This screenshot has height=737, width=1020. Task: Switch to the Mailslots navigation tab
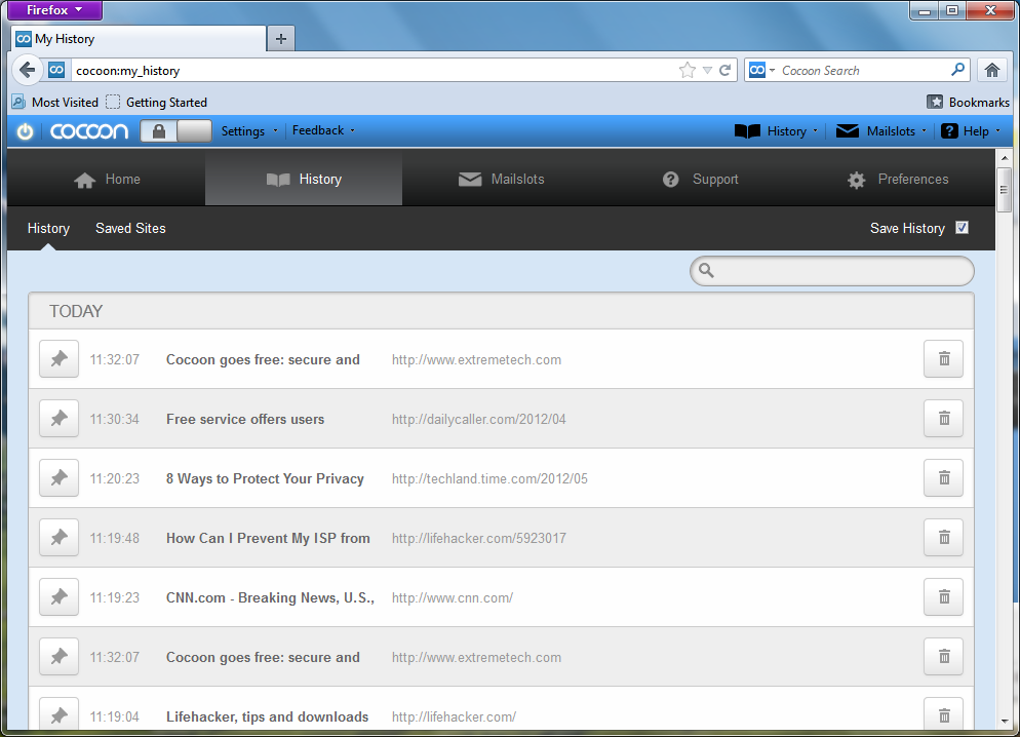tap(501, 179)
